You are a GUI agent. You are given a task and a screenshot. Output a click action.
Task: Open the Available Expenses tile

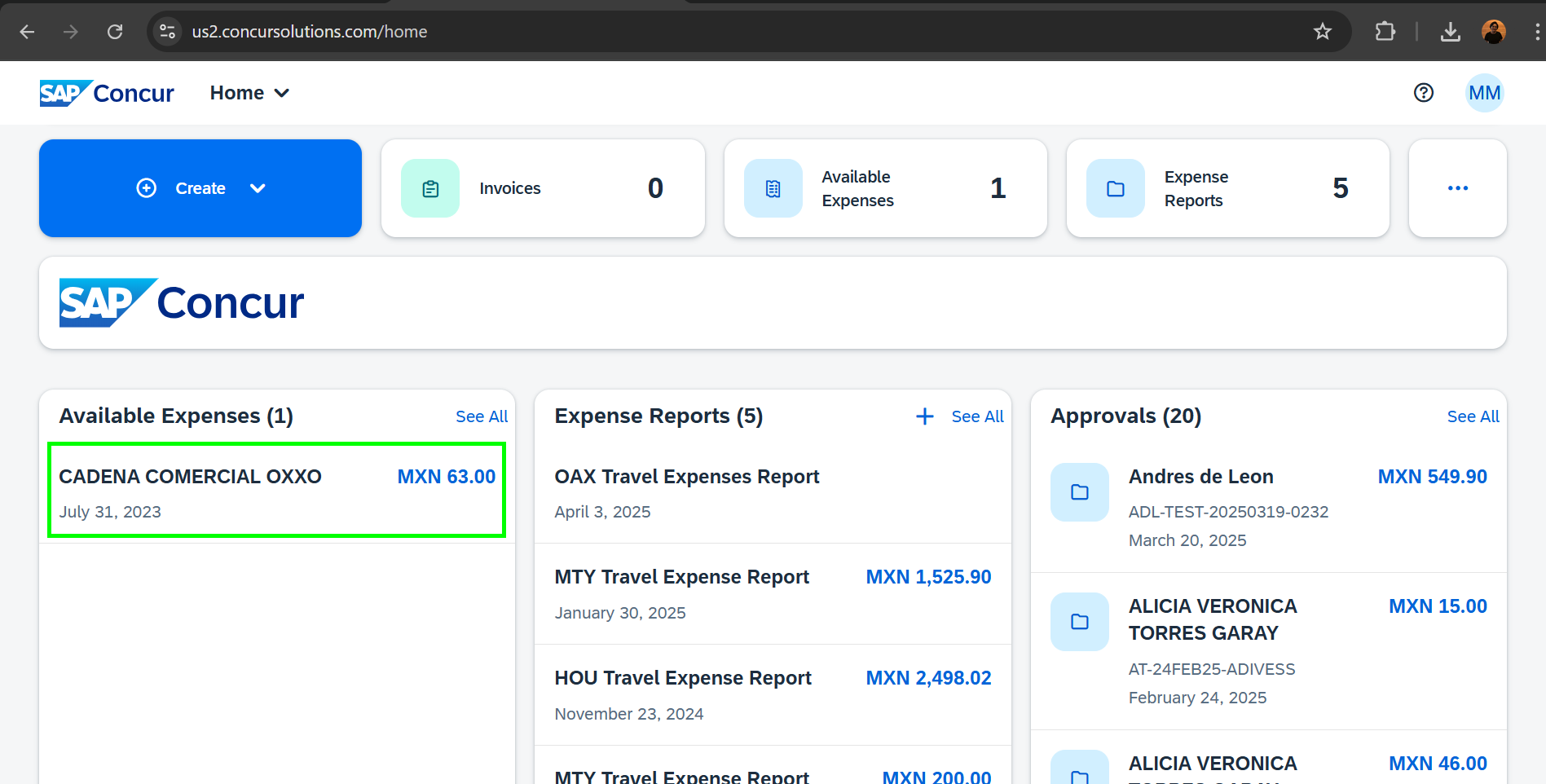coord(886,188)
